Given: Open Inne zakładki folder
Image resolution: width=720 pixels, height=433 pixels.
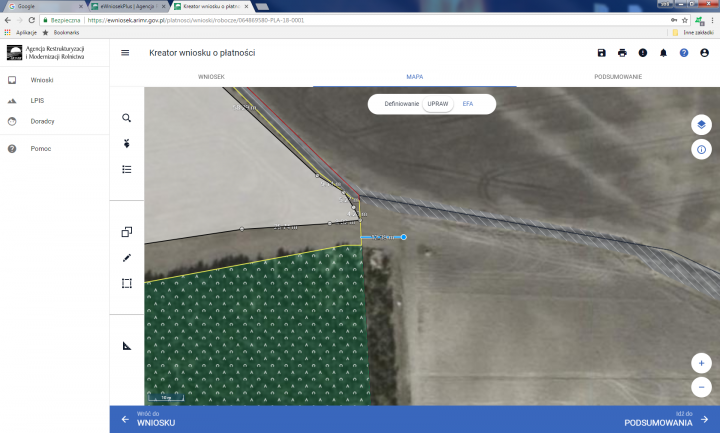Looking at the screenshot, I should click(x=693, y=33).
